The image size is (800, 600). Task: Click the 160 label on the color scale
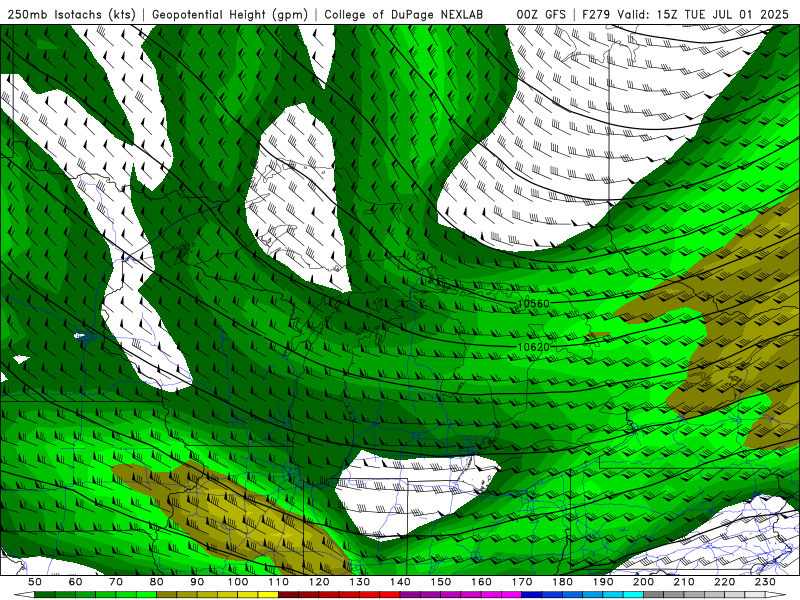click(481, 582)
